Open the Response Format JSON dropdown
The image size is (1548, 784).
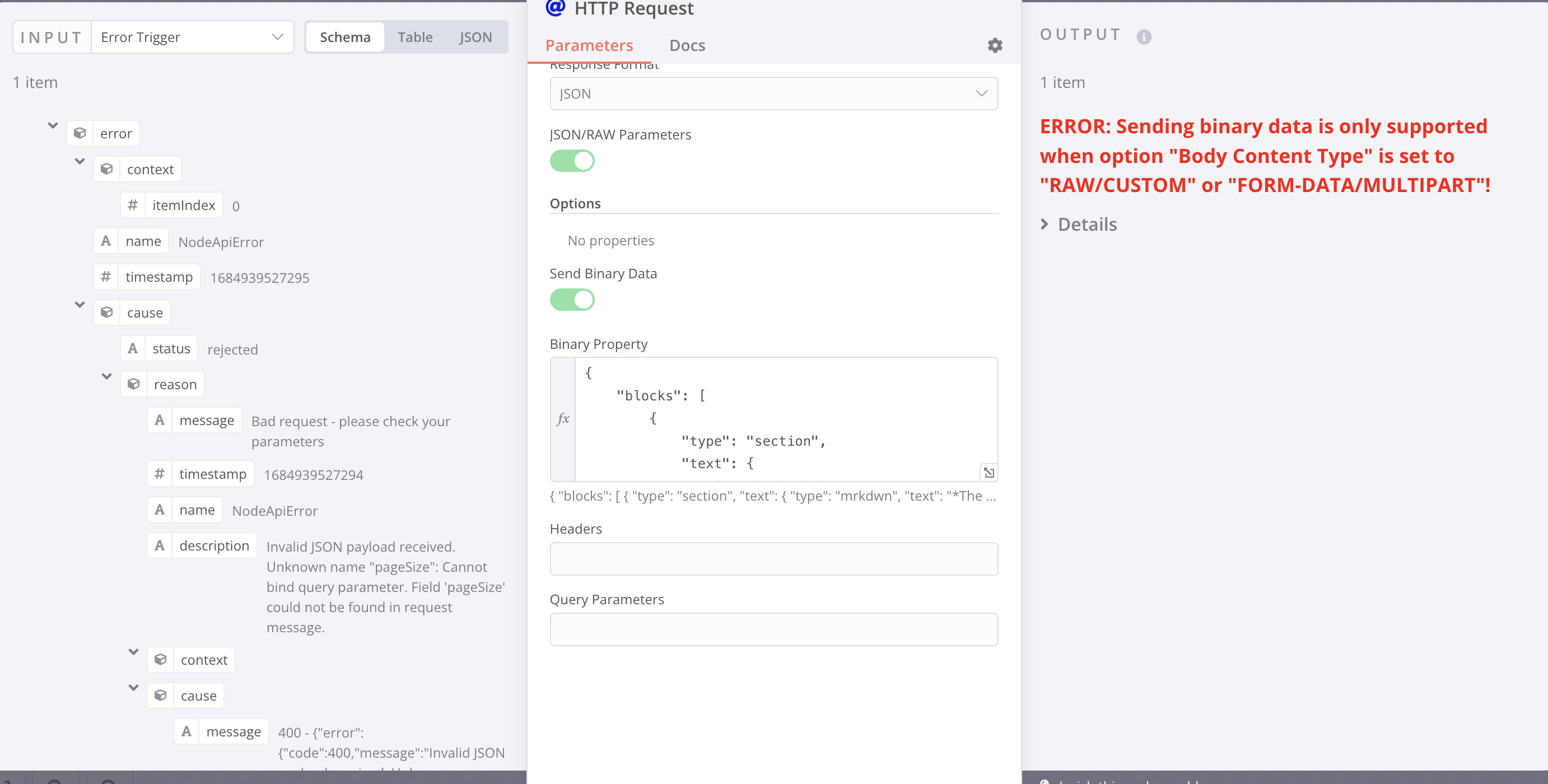point(773,94)
